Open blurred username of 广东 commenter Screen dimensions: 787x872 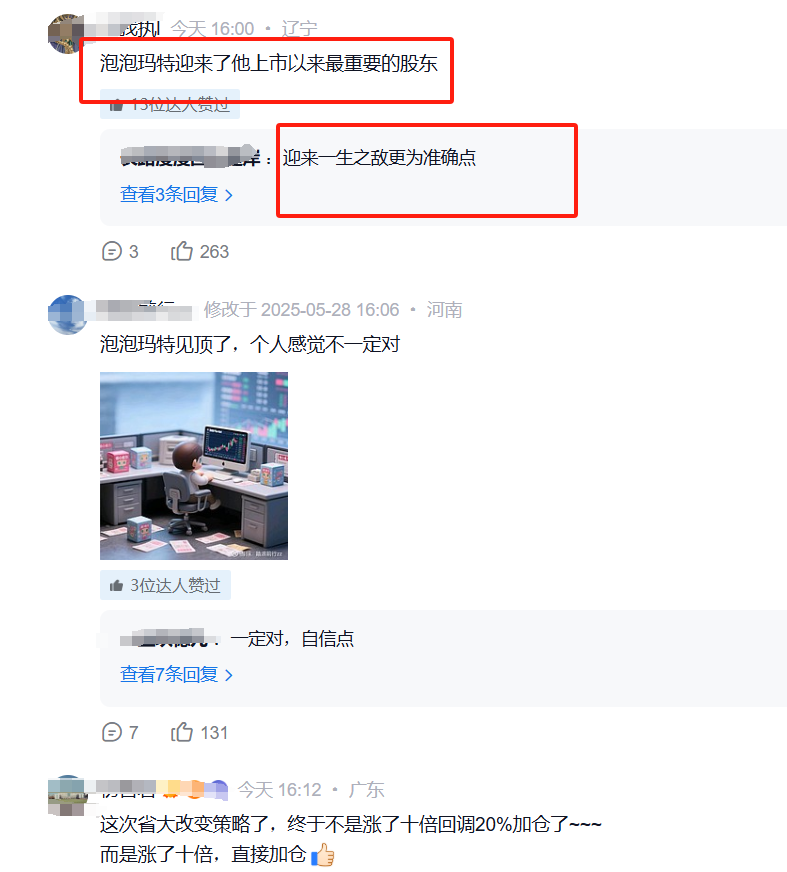[x=162, y=790]
